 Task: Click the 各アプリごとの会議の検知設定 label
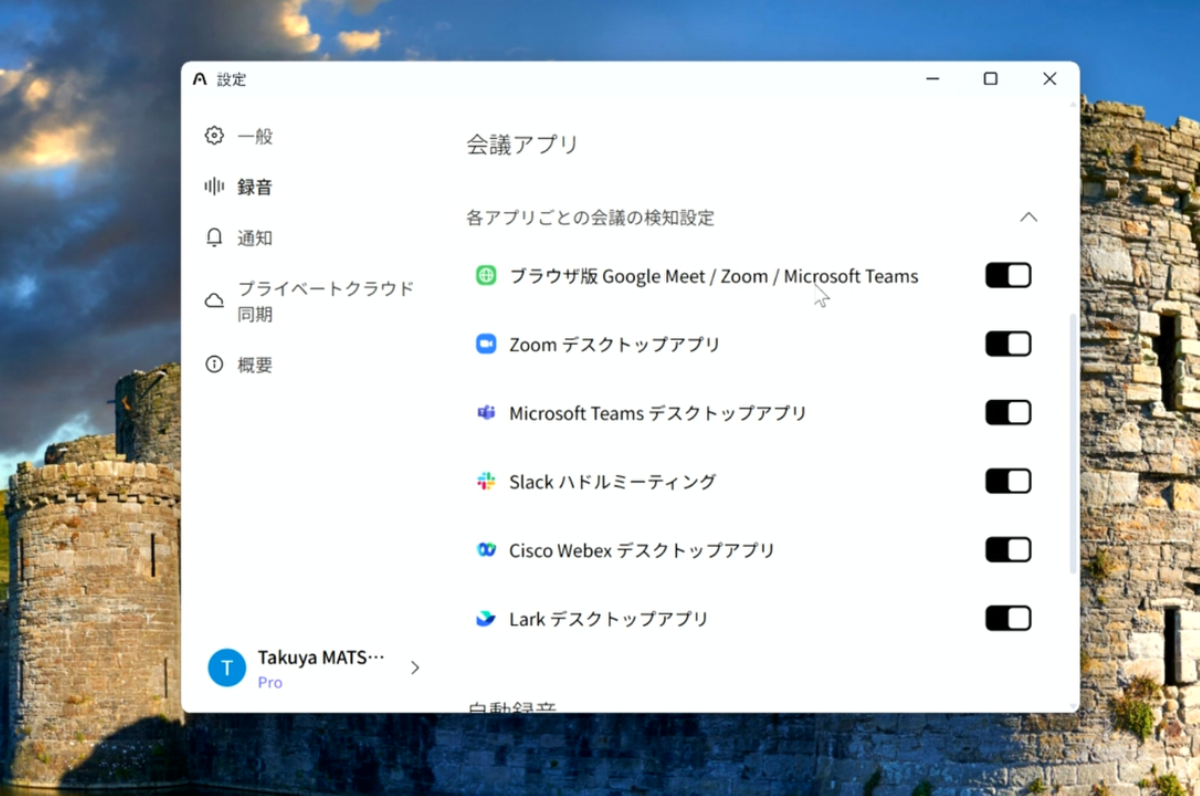pos(590,217)
